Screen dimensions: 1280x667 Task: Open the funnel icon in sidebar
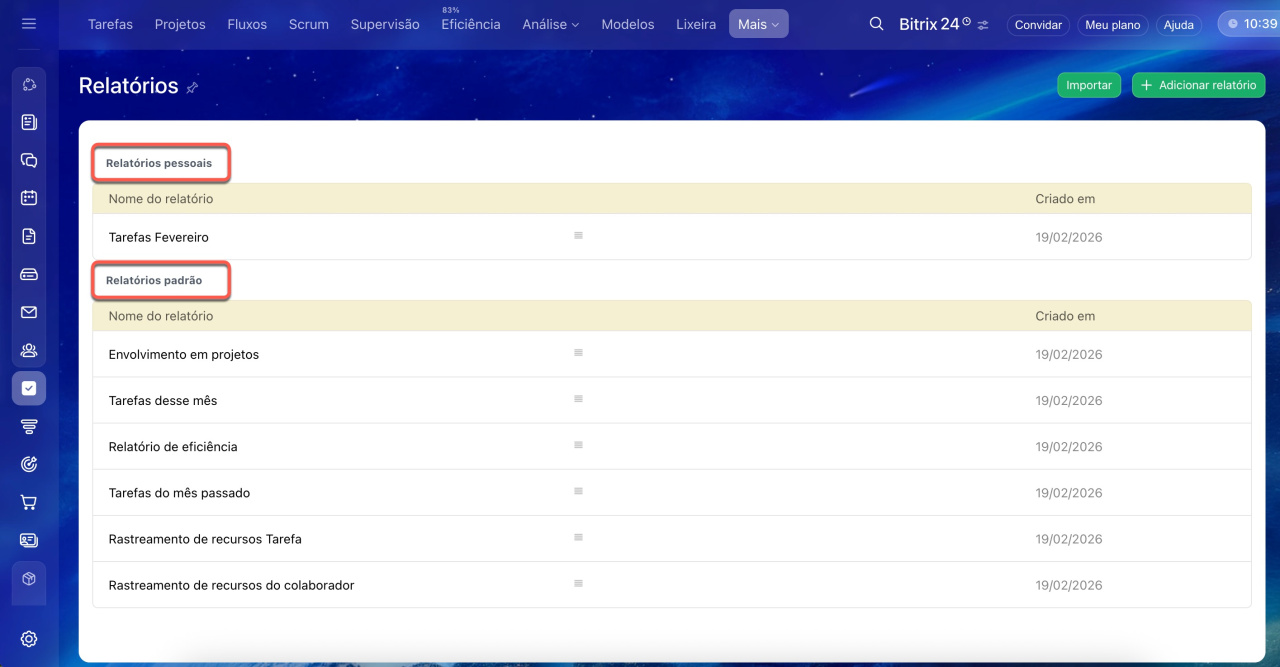[x=29, y=426]
